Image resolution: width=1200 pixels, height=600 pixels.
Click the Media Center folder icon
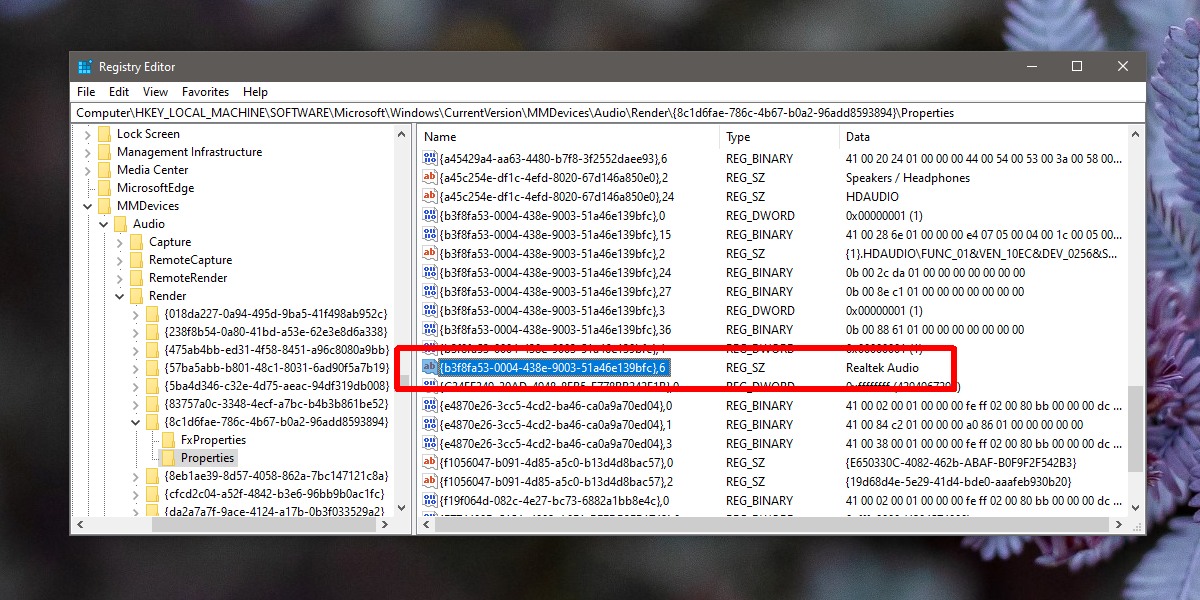click(106, 170)
